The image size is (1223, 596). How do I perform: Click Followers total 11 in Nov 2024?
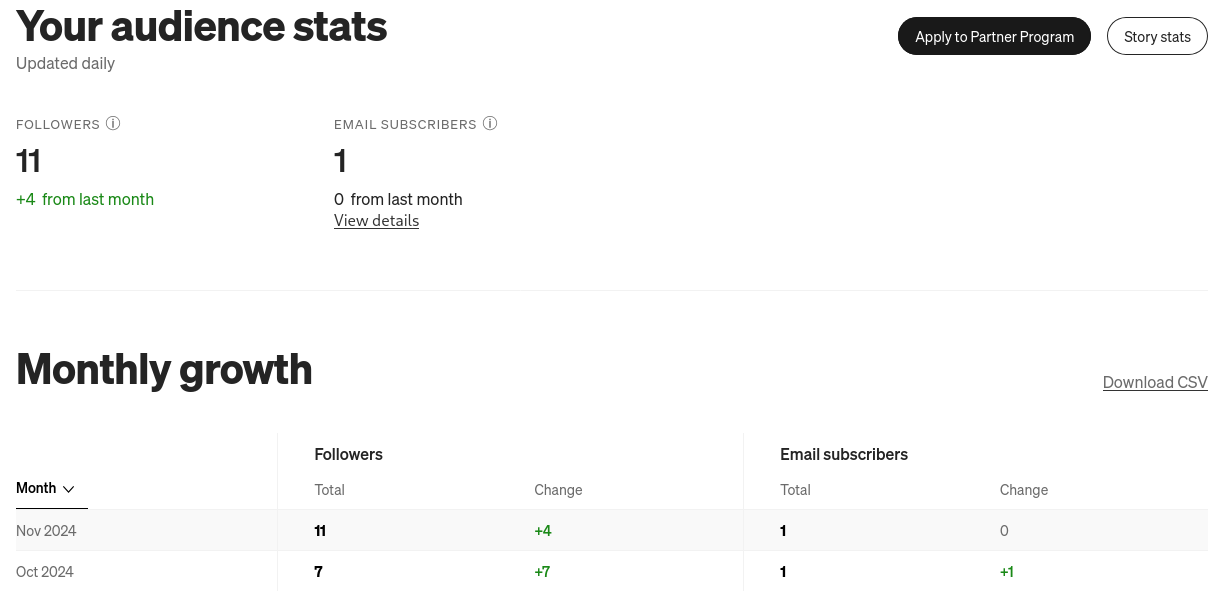(x=320, y=531)
